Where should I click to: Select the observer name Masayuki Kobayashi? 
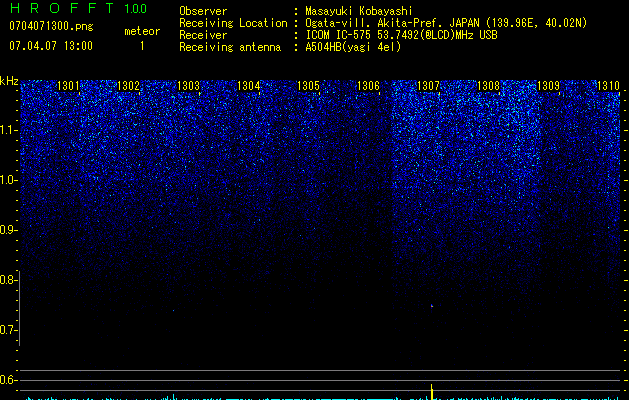(x=358, y=11)
